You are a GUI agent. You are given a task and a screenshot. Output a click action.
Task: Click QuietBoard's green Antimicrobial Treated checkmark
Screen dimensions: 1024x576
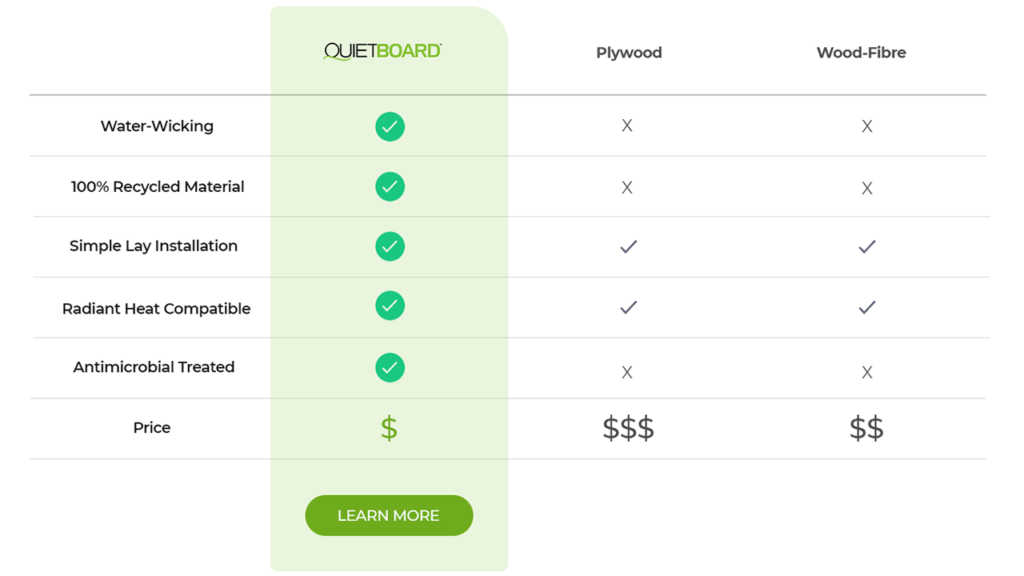tap(390, 368)
